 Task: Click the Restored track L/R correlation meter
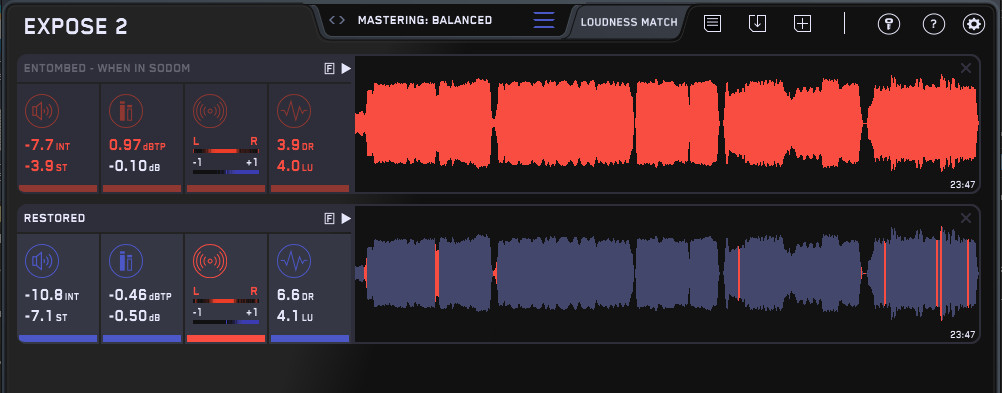(x=226, y=300)
